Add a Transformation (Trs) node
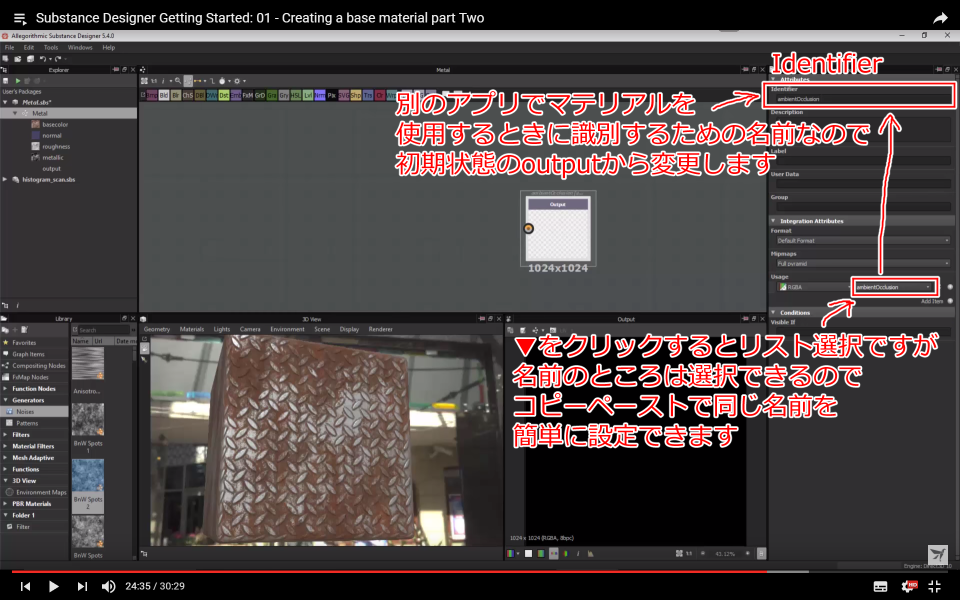The width and height of the screenshot is (960, 600). click(x=367, y=96)
